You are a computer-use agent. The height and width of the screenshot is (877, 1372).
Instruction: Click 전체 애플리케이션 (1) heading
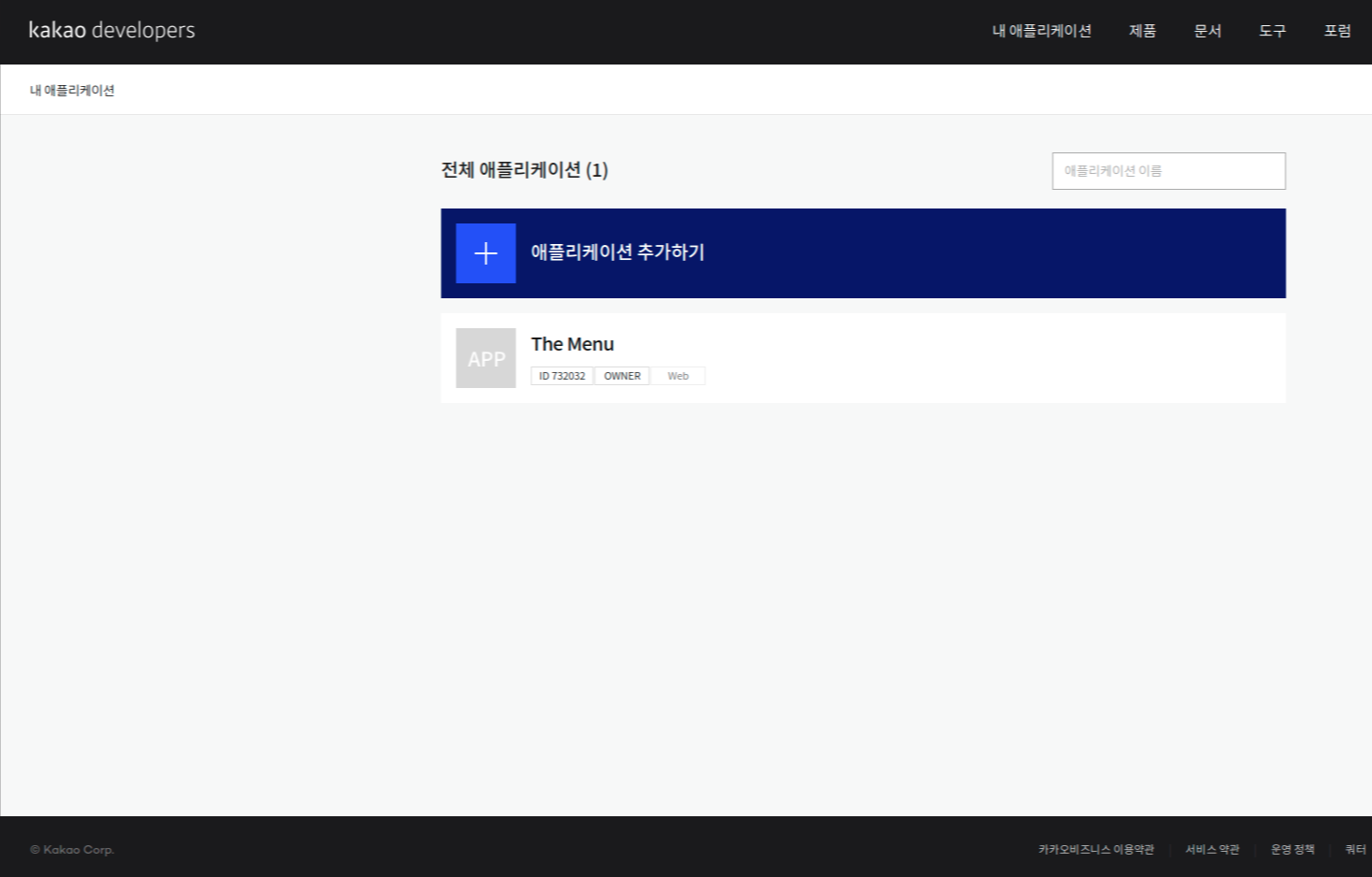pos(524,170)
